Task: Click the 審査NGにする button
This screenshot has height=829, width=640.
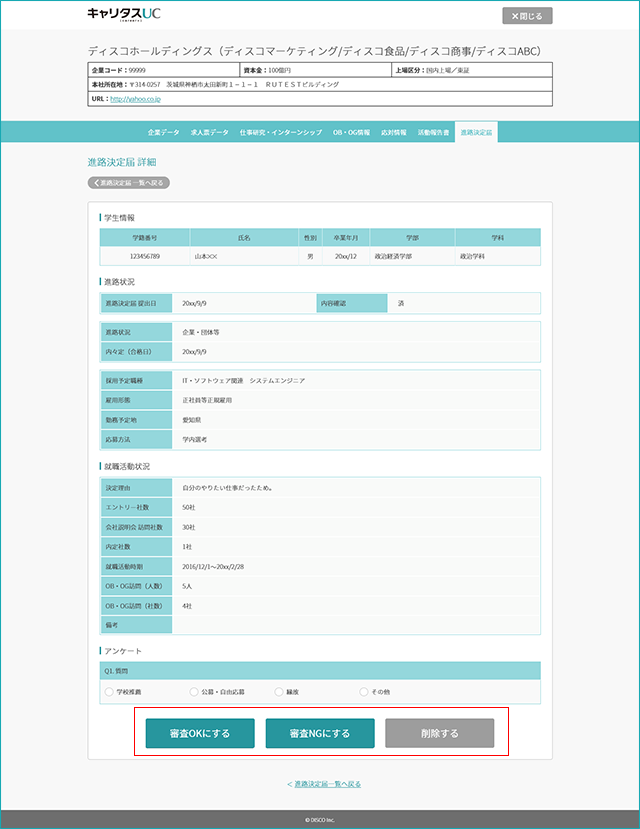Action: pyautogui.click(x=320, y=733)
